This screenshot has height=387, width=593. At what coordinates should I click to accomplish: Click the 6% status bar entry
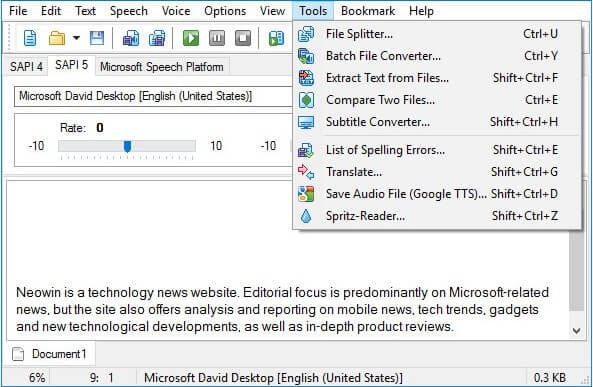click(x=37, y=377)
